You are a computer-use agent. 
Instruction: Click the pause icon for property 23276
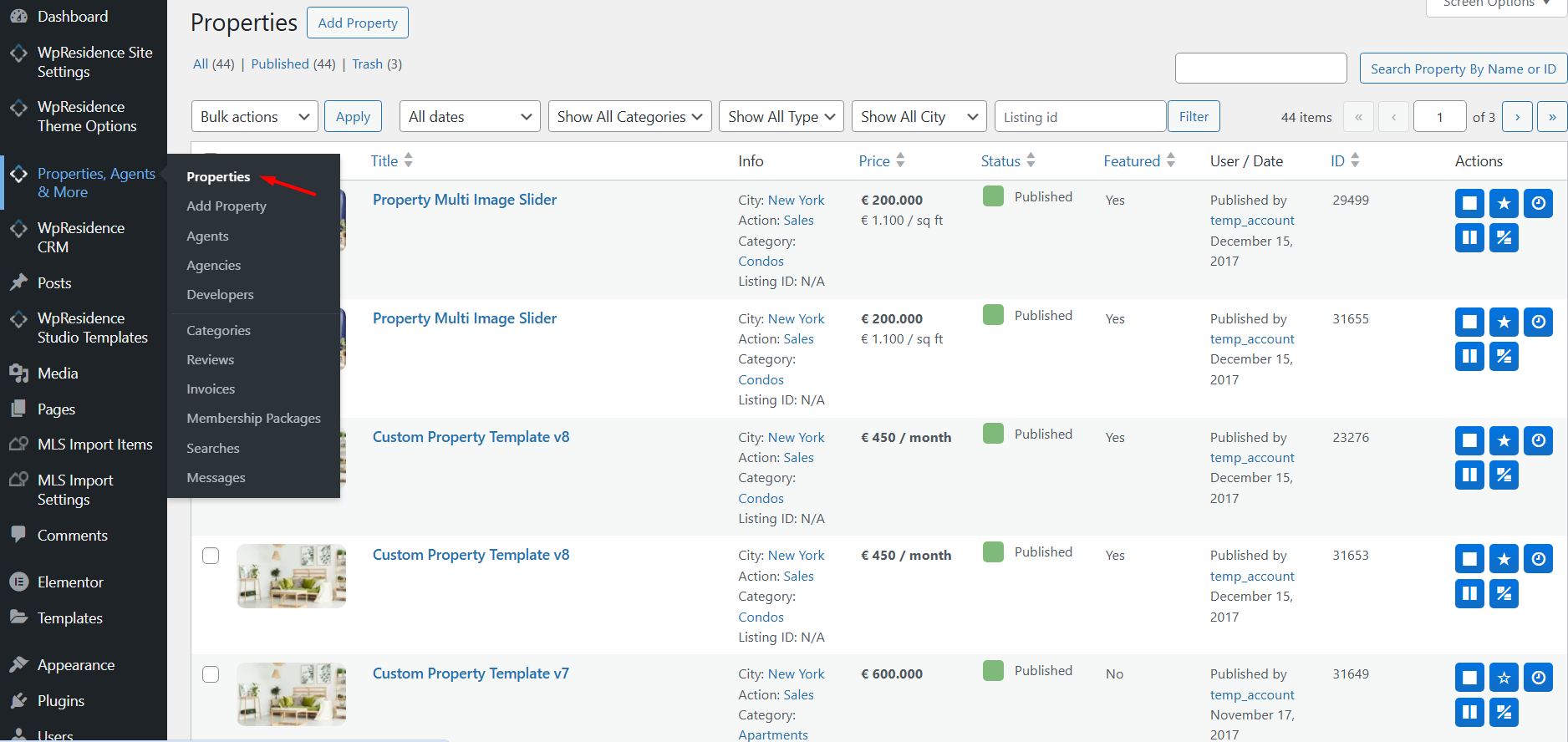coord(1469,475)
